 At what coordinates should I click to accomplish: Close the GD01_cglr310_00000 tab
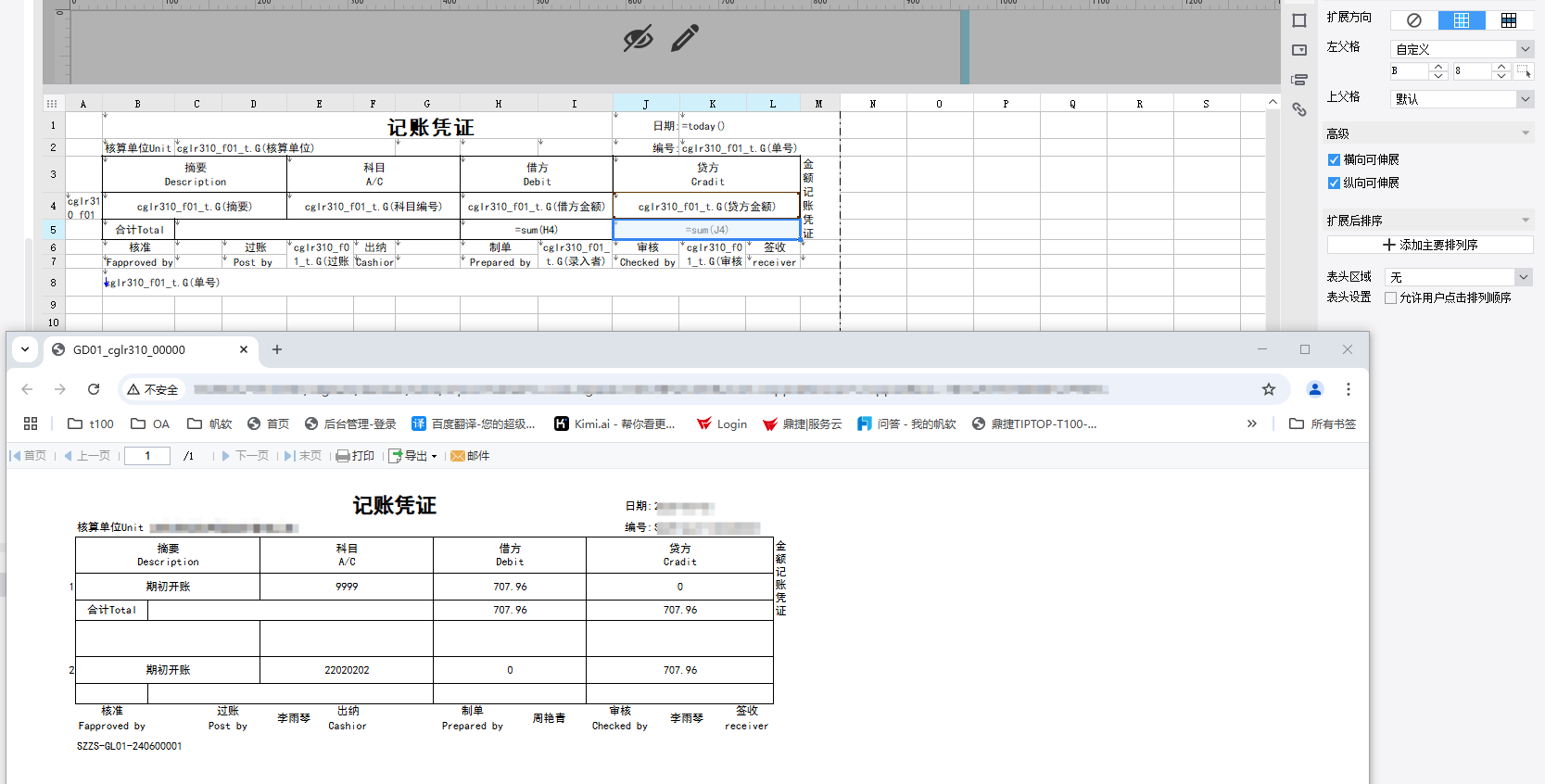(244, 349)
